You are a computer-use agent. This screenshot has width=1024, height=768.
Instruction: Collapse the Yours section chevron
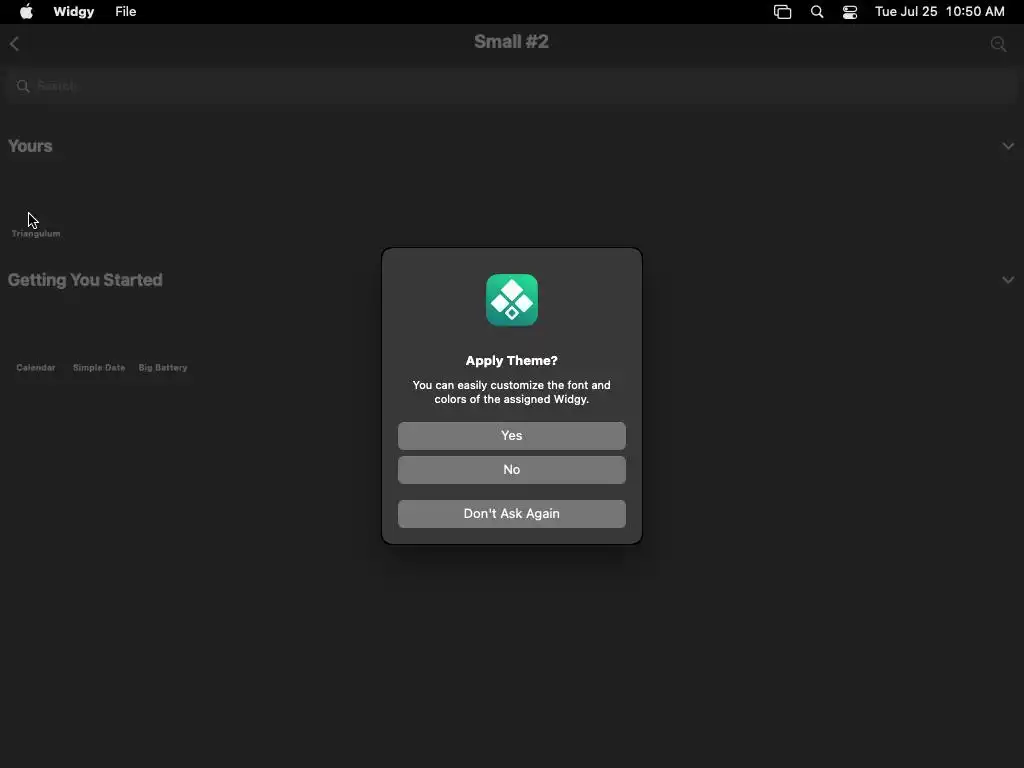coord(1008,146)
